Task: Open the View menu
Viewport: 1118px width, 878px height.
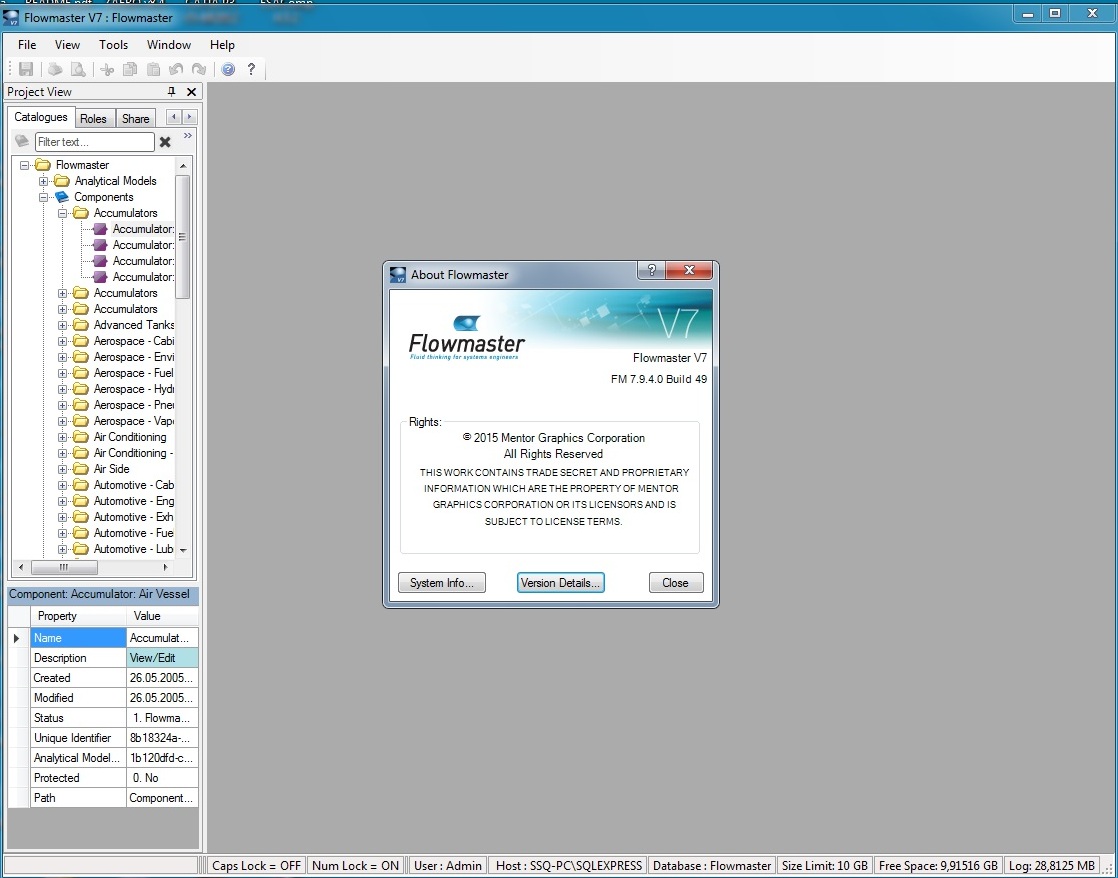Action: (67, 45)
